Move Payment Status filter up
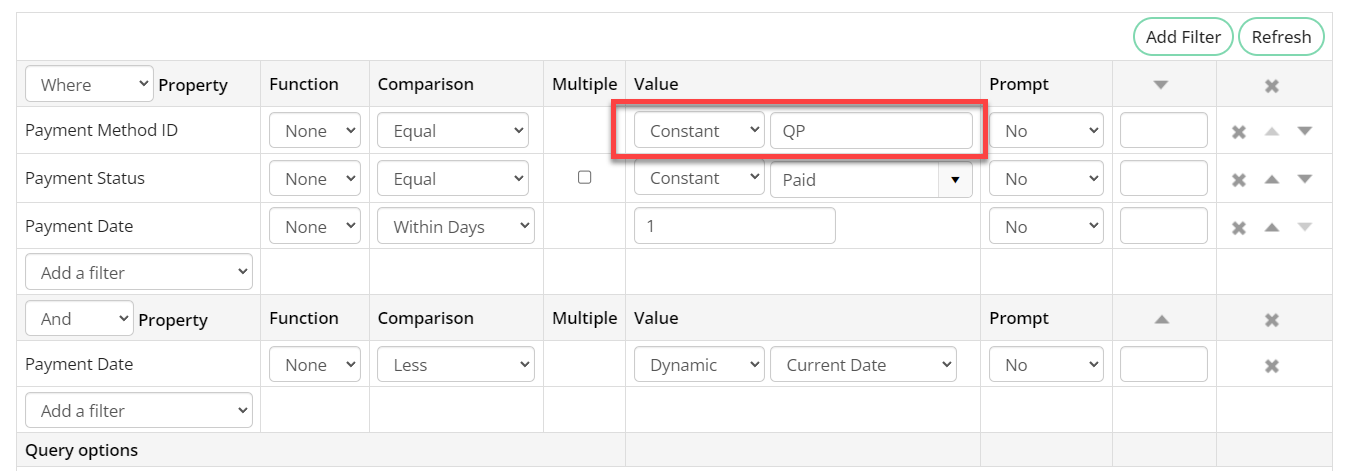This screenshot has width=1347, height=471. (x=1271, y=179)
